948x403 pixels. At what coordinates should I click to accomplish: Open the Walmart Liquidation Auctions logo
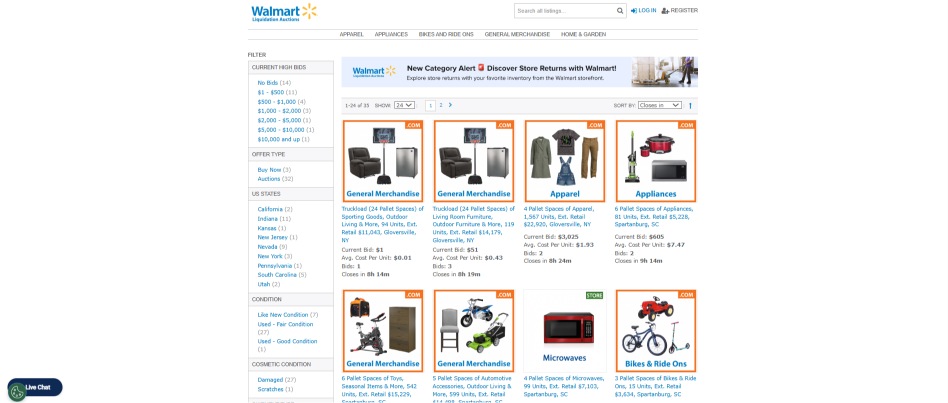tap(284, 12)
